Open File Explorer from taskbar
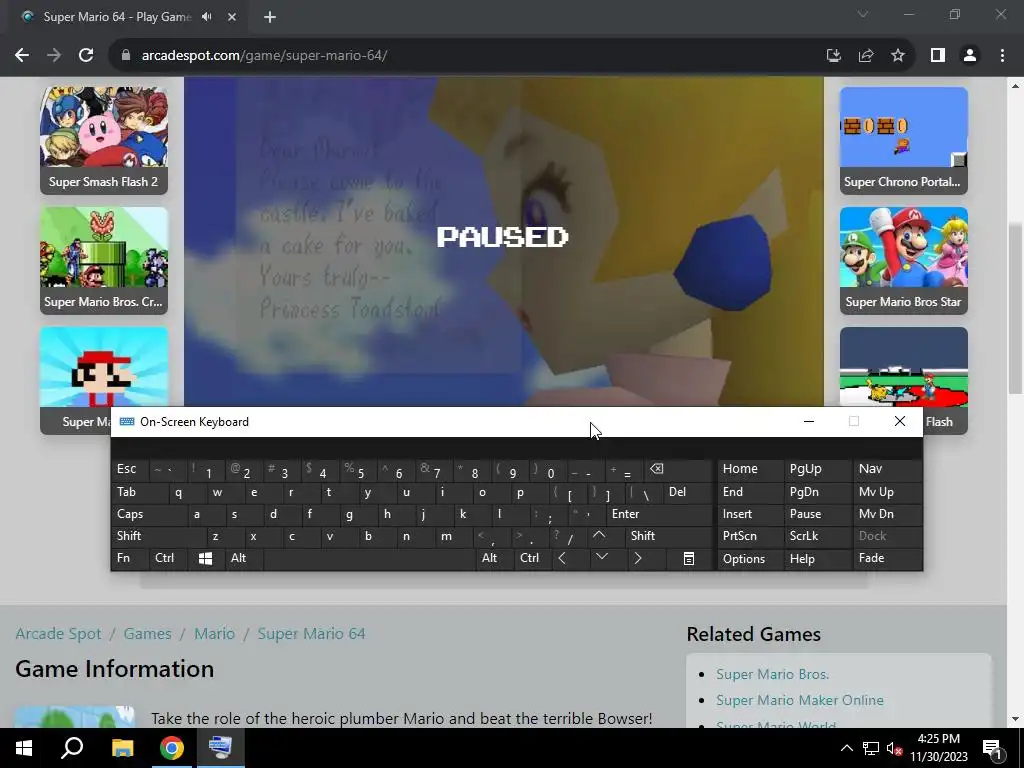Screen dimensions: 1024x768 [122, 748]
